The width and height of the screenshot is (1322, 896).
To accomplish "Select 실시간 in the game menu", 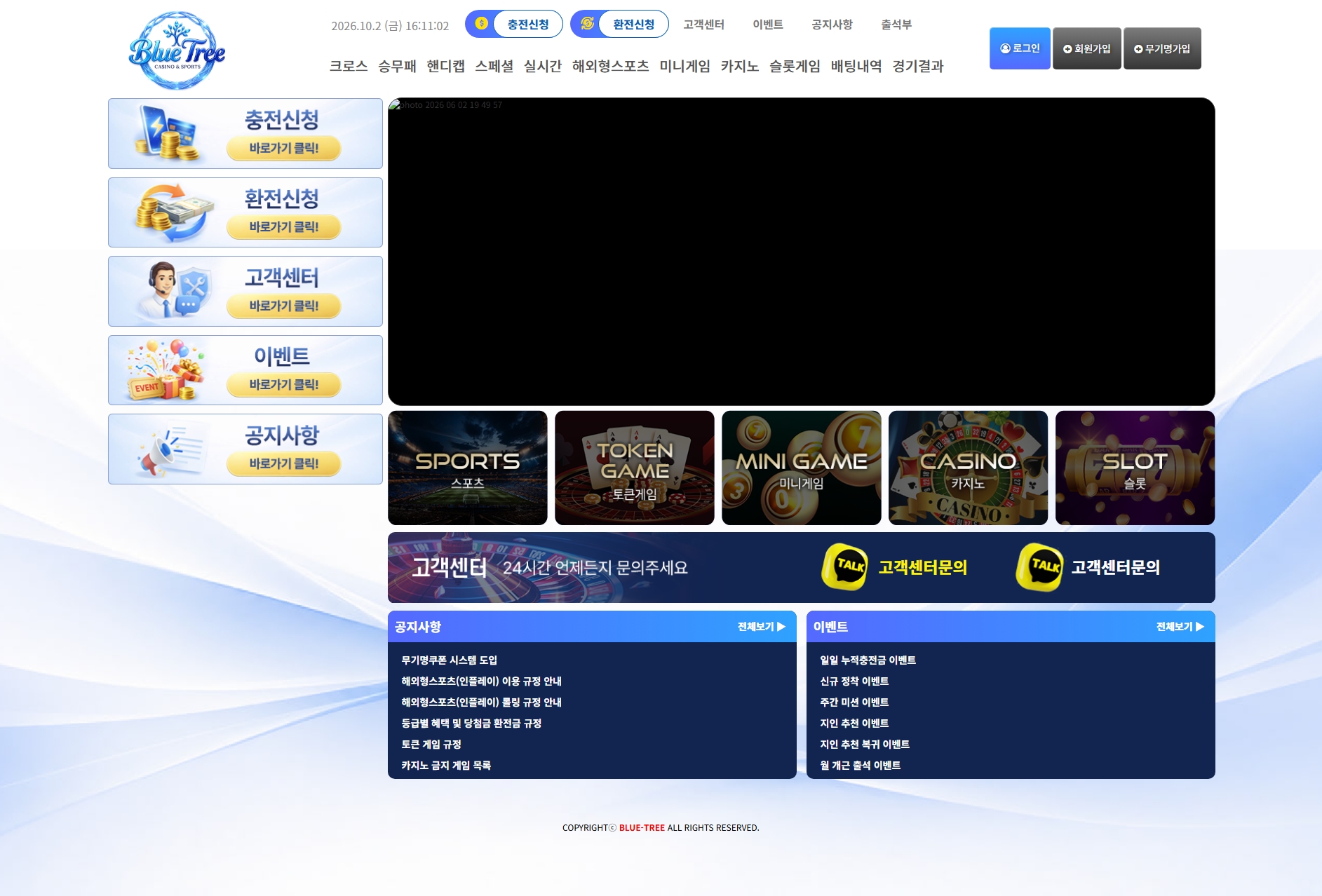I will (x=543, y=67).
